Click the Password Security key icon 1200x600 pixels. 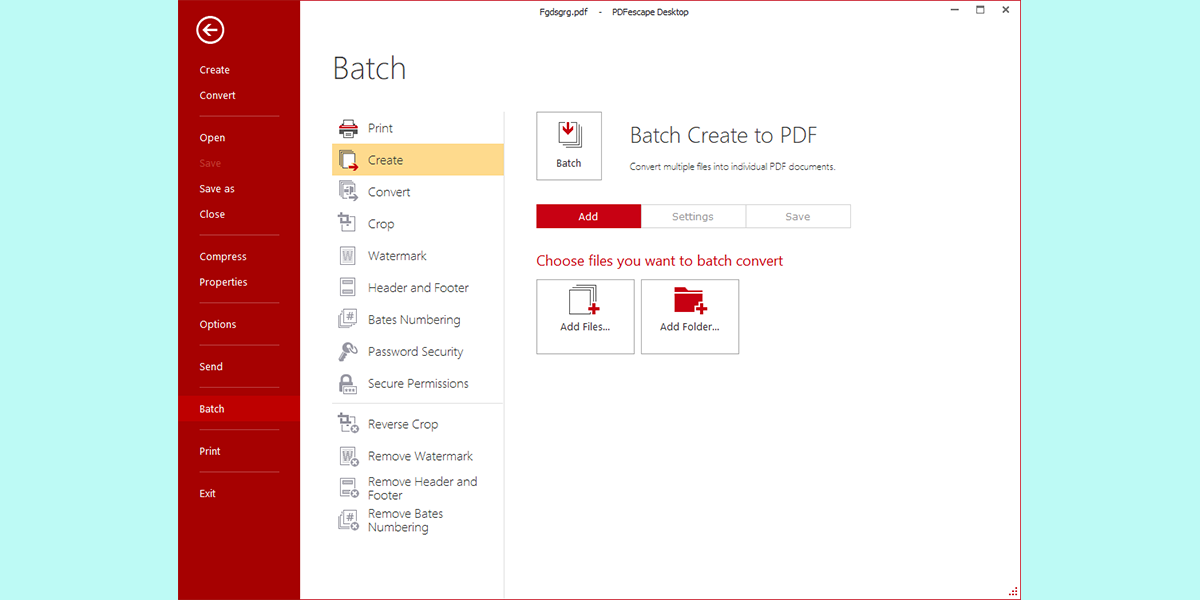348,352
